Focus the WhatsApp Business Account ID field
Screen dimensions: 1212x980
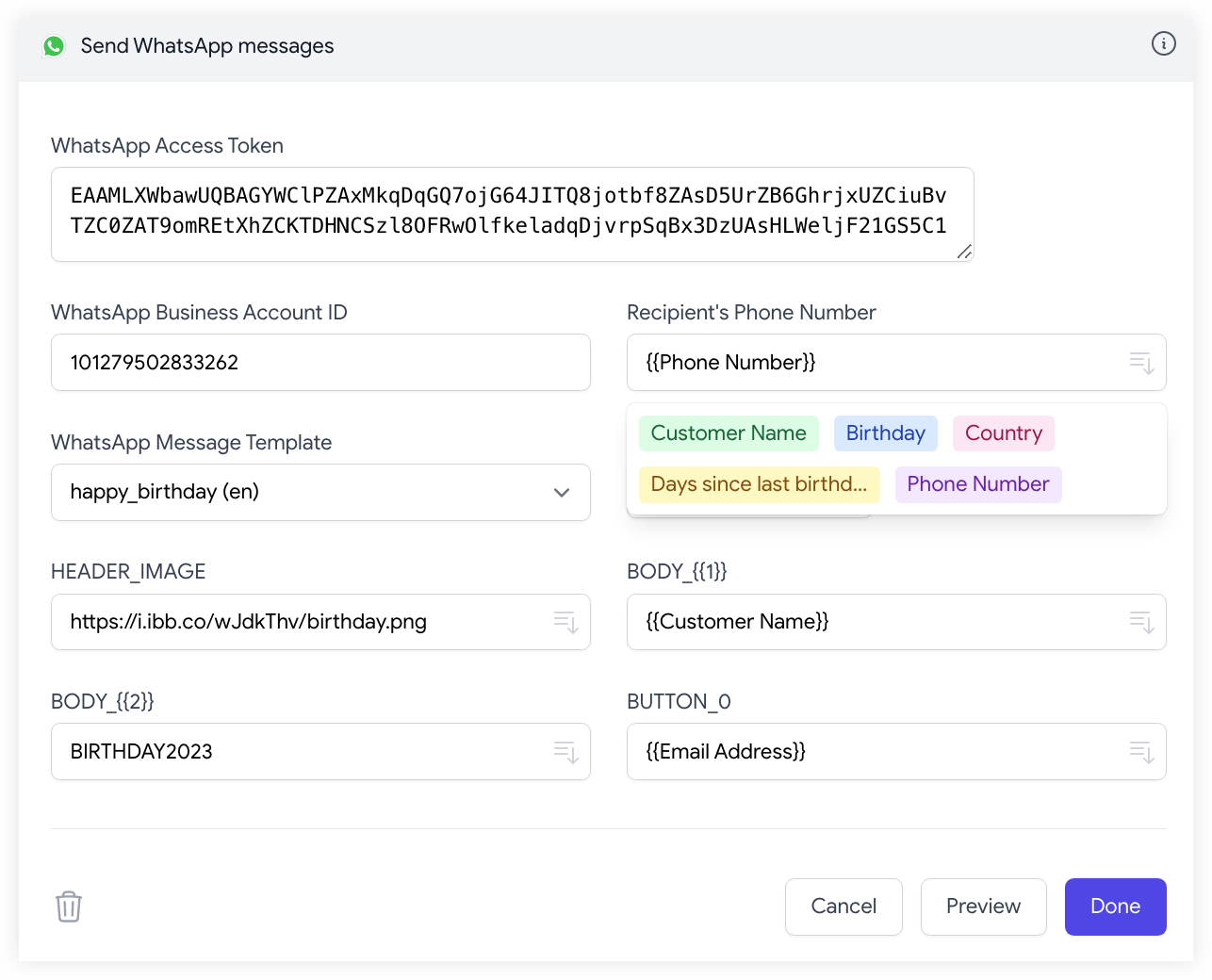click(320, 363)
